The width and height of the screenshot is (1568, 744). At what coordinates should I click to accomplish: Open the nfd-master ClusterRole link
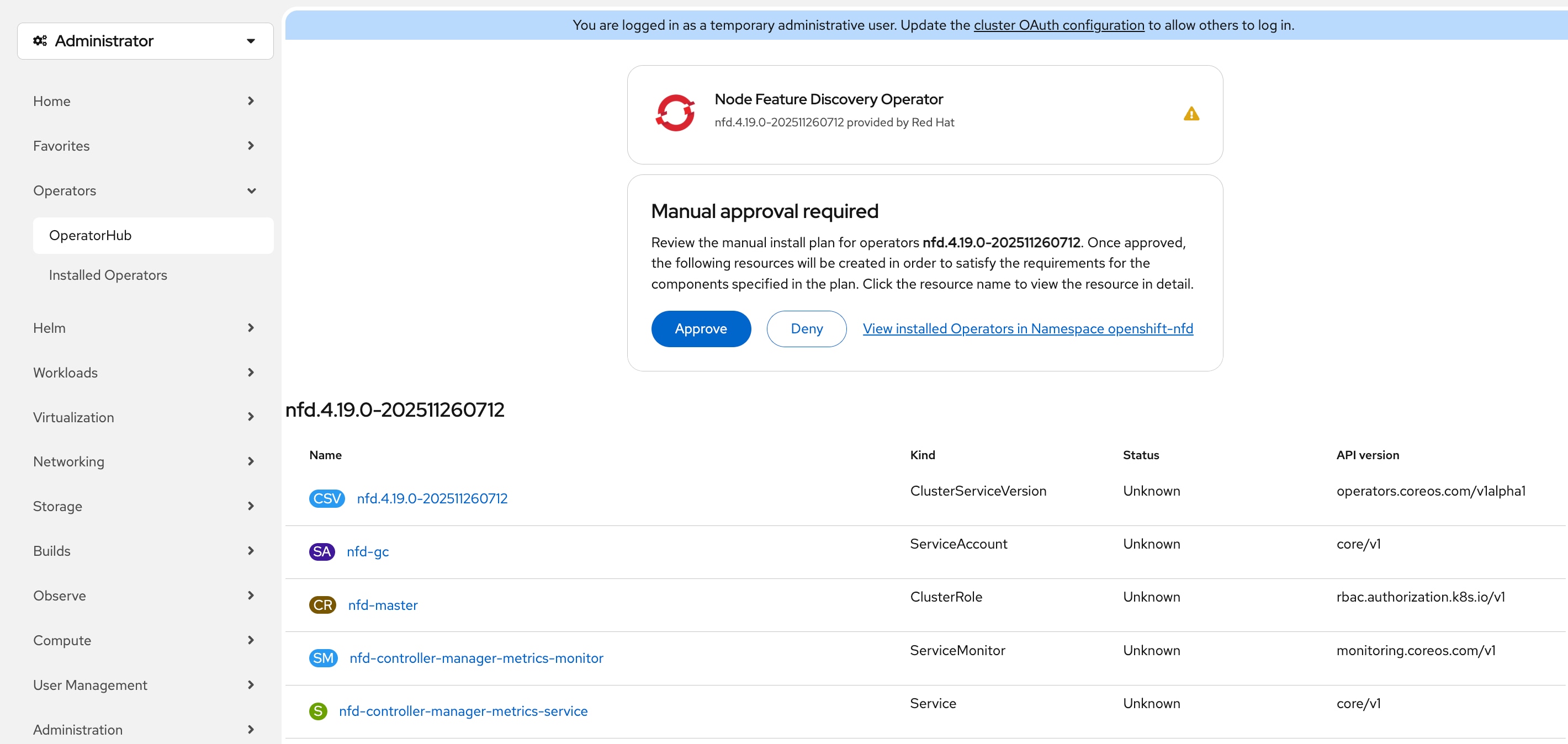point(383,605)
